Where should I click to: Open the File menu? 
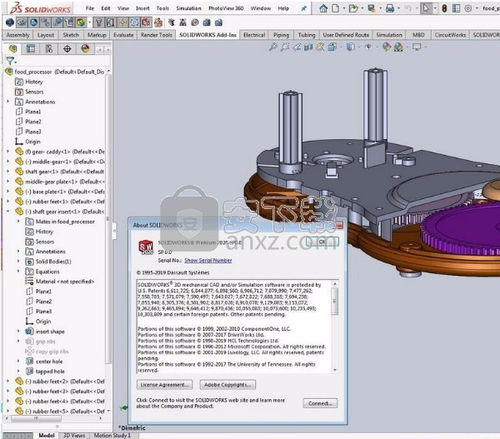tap(90, 8)
